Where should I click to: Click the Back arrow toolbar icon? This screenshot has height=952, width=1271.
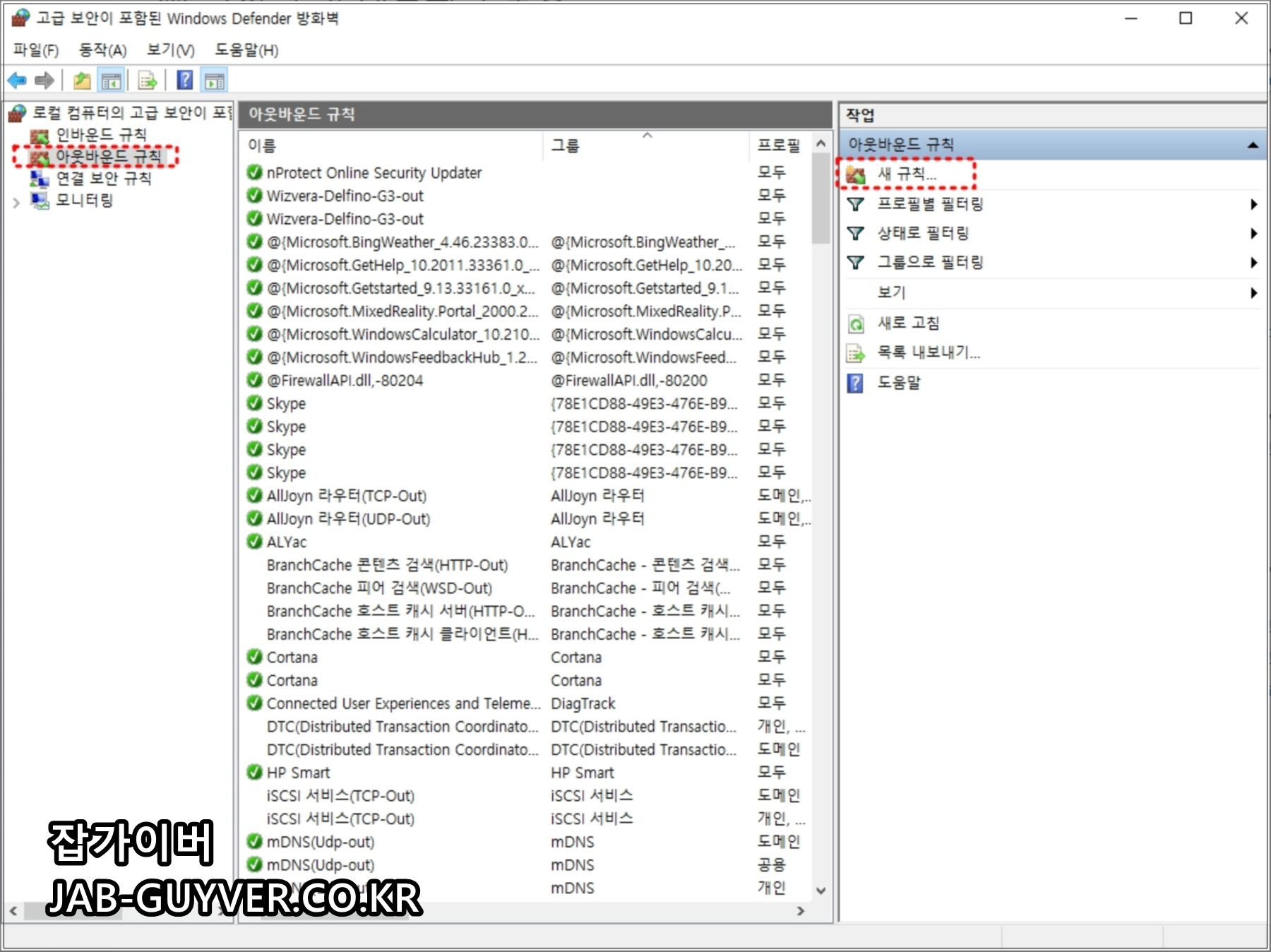[17, 81]
